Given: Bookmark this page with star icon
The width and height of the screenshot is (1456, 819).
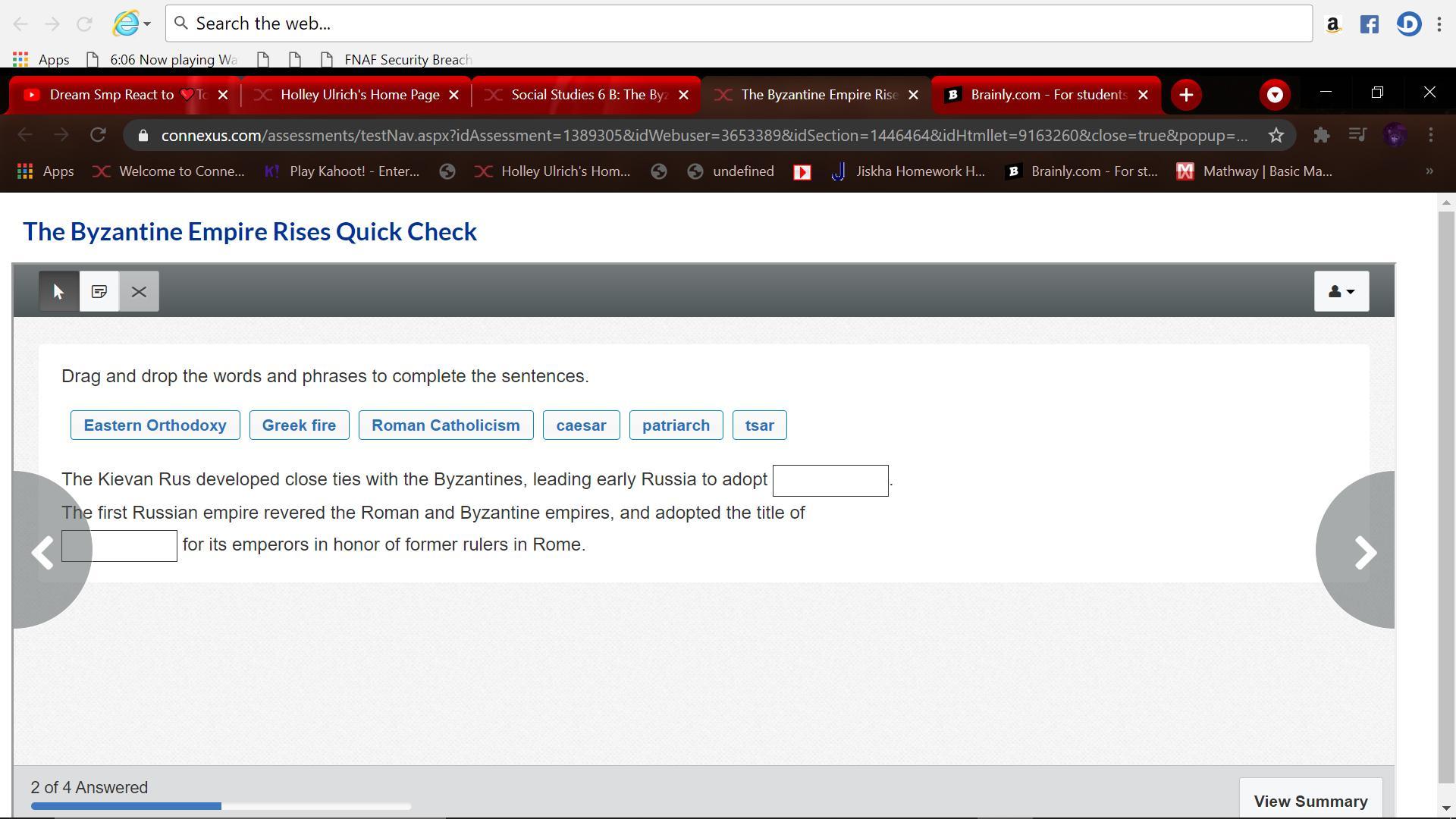Looking at the screenshot, I should (1276, 136).
